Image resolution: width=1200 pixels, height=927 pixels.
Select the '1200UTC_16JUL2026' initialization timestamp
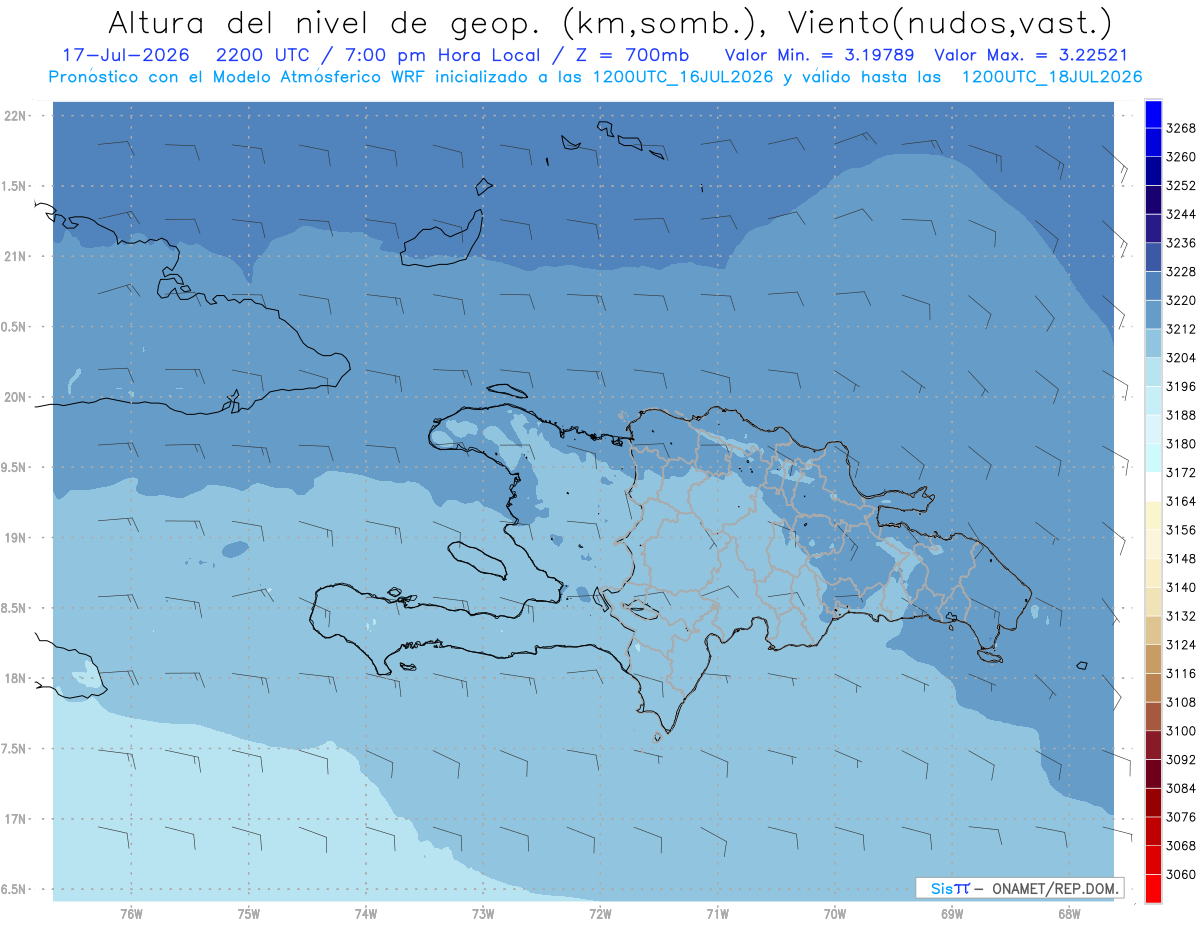(683, 77)
